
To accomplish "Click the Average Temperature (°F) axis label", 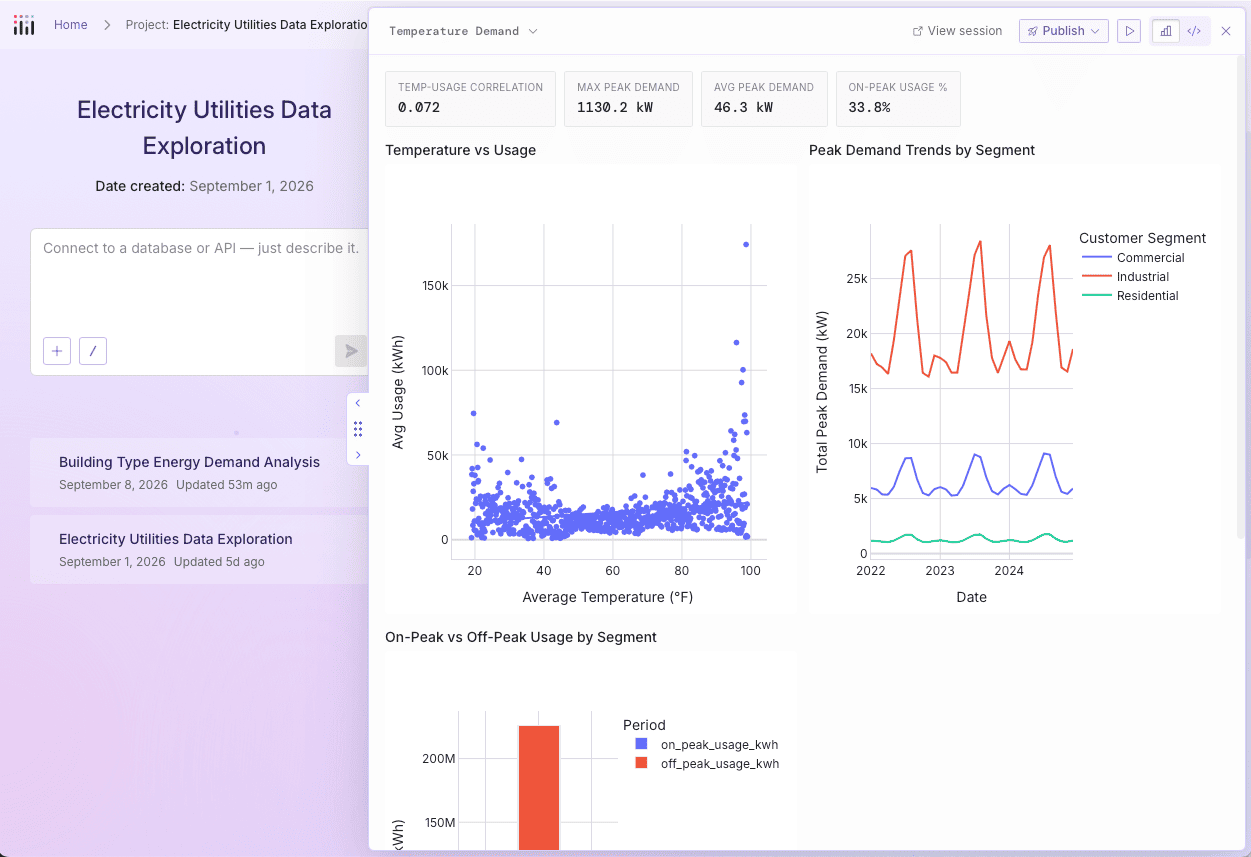I will tap(607, 597).
